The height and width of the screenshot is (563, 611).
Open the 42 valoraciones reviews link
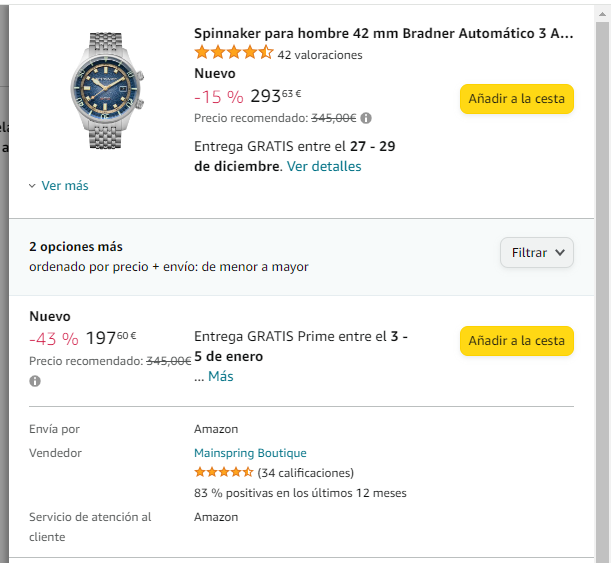pos(320,55)
